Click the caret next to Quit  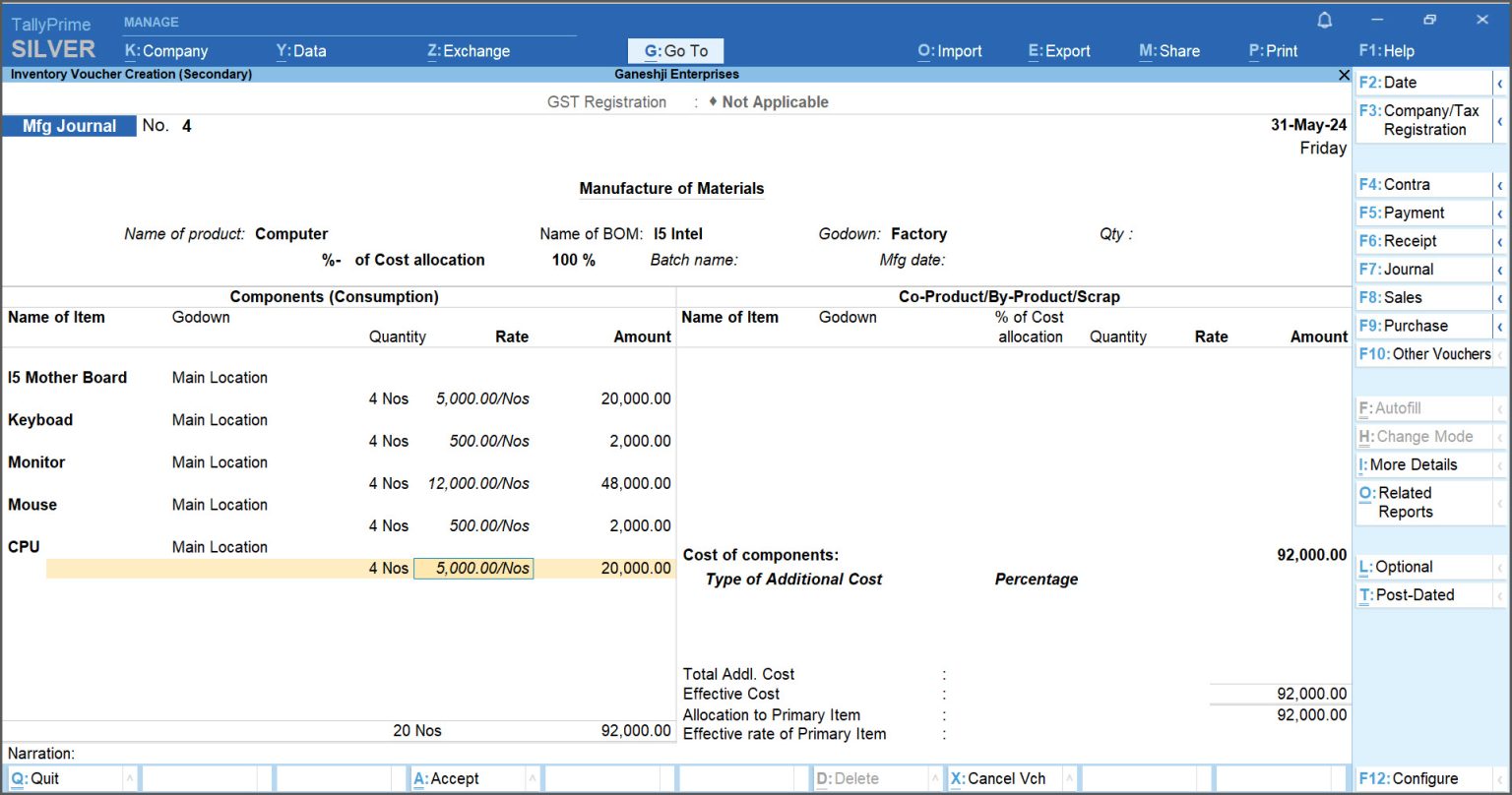point(130,779)
